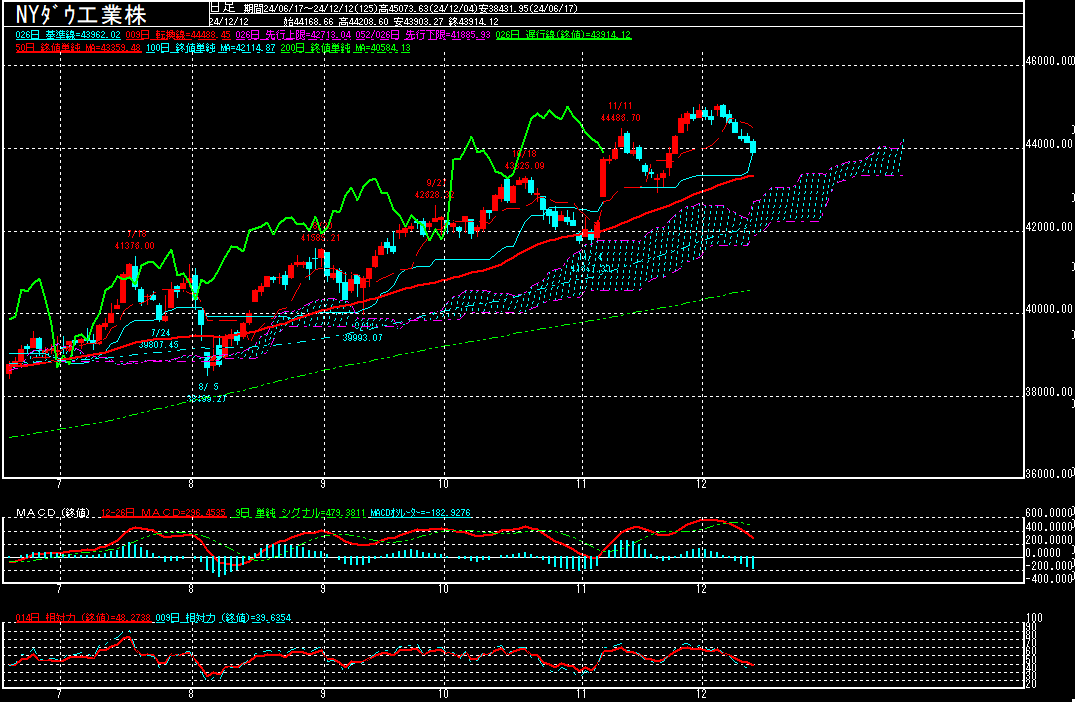Click the 8/5 low annotation date

[x=209, y=387]
